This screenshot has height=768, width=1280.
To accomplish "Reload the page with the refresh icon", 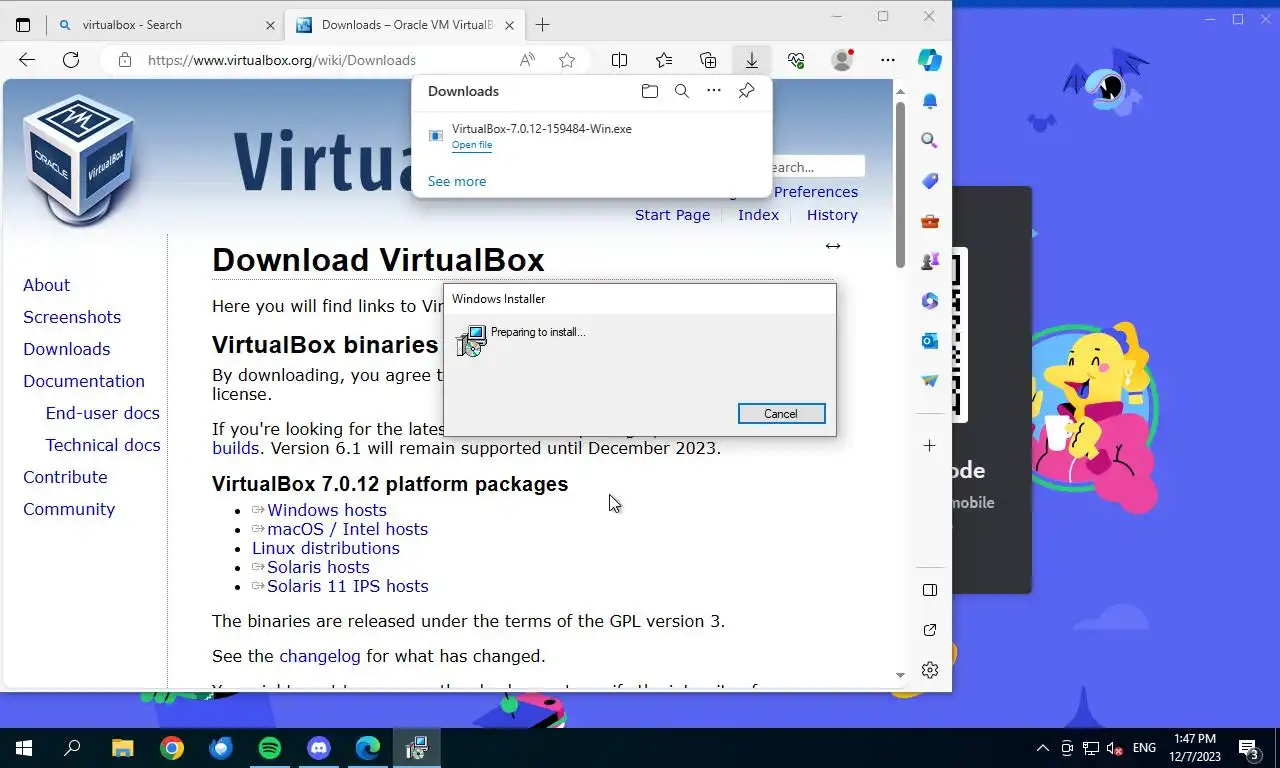I will point(71,60).
